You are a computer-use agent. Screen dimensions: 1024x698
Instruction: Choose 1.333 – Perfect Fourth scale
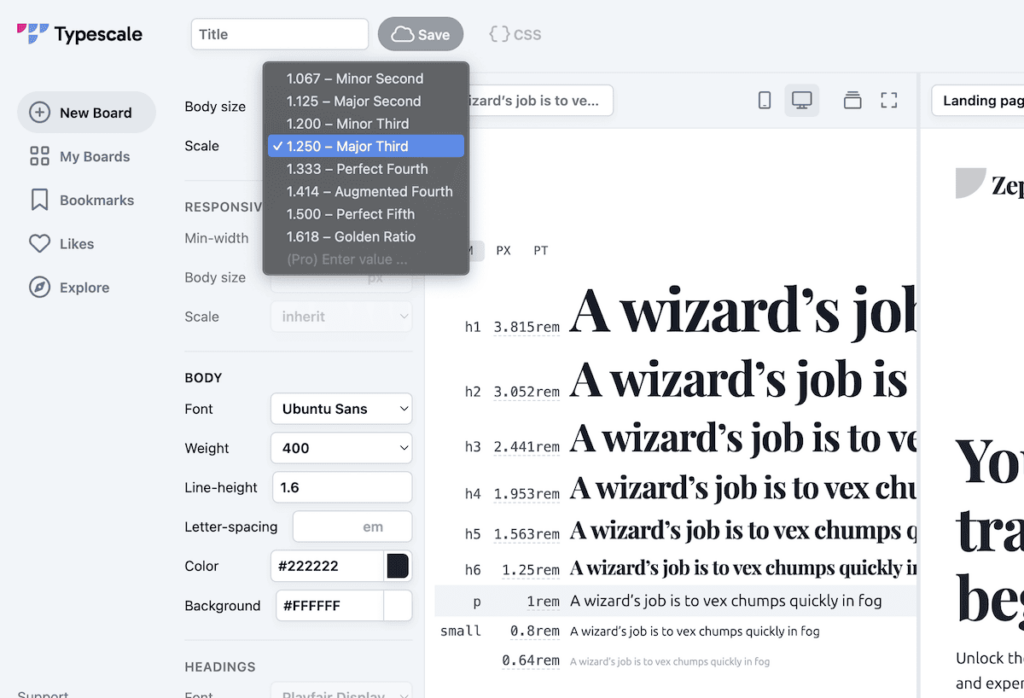tap(357, 169)
